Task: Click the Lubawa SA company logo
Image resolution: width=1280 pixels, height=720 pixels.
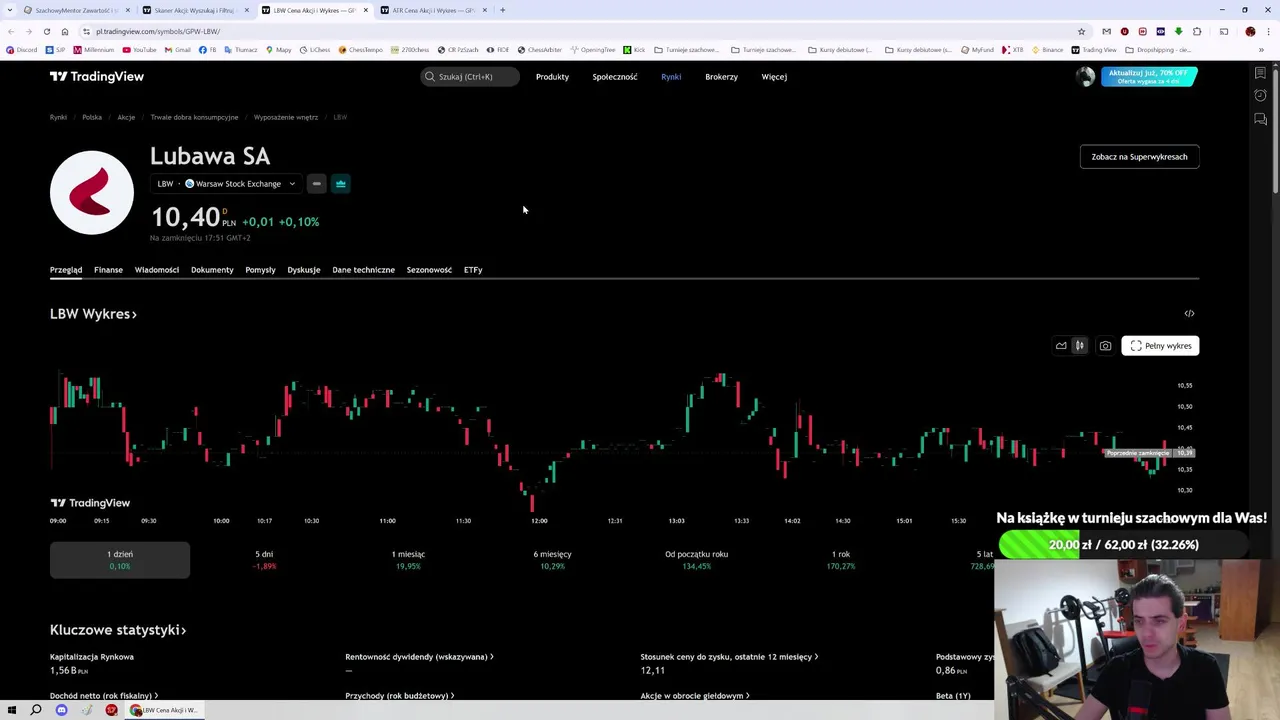Action: (92, 192)
